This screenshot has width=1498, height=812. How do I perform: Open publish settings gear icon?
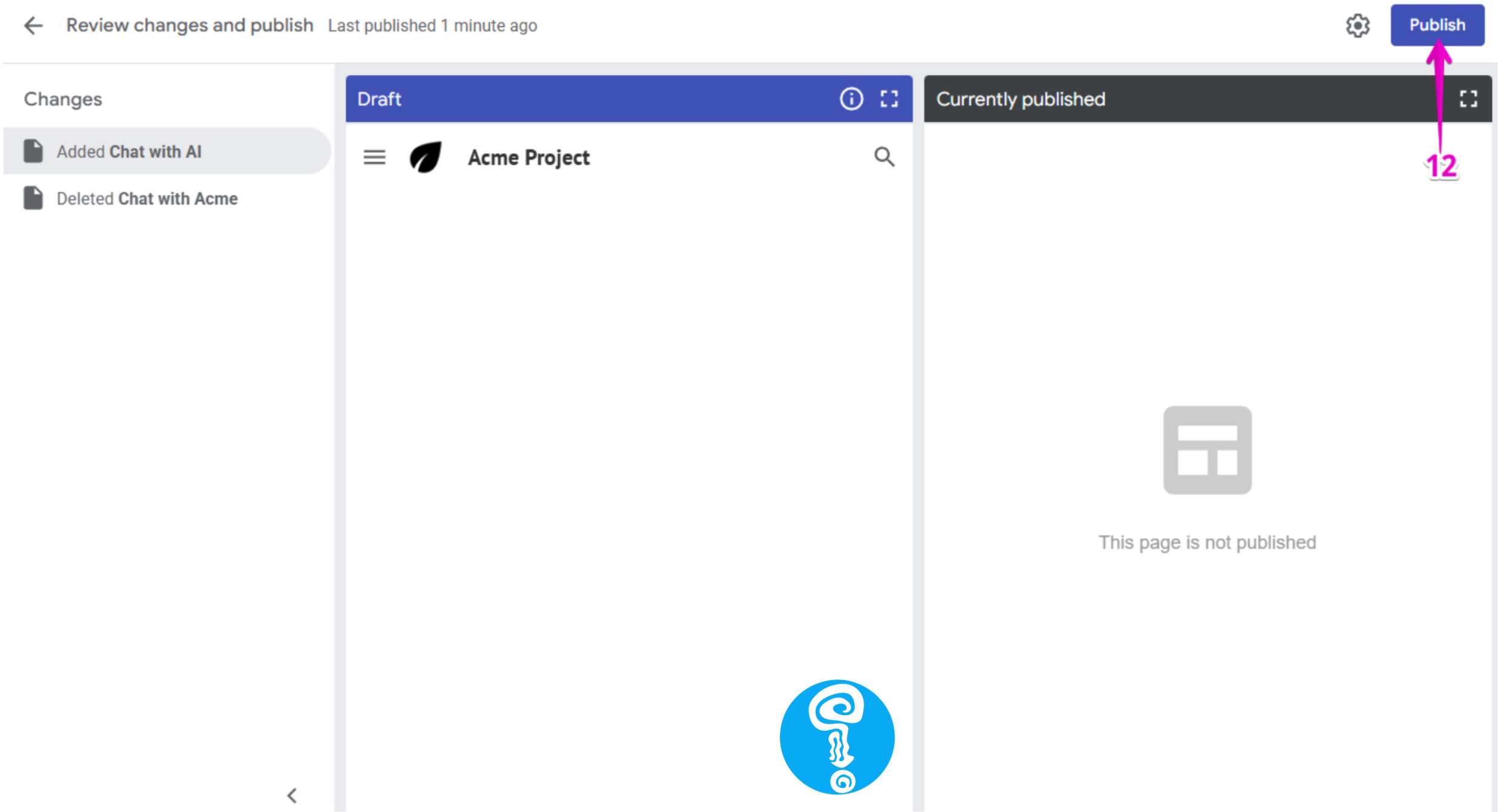[x=1357, y=25]
